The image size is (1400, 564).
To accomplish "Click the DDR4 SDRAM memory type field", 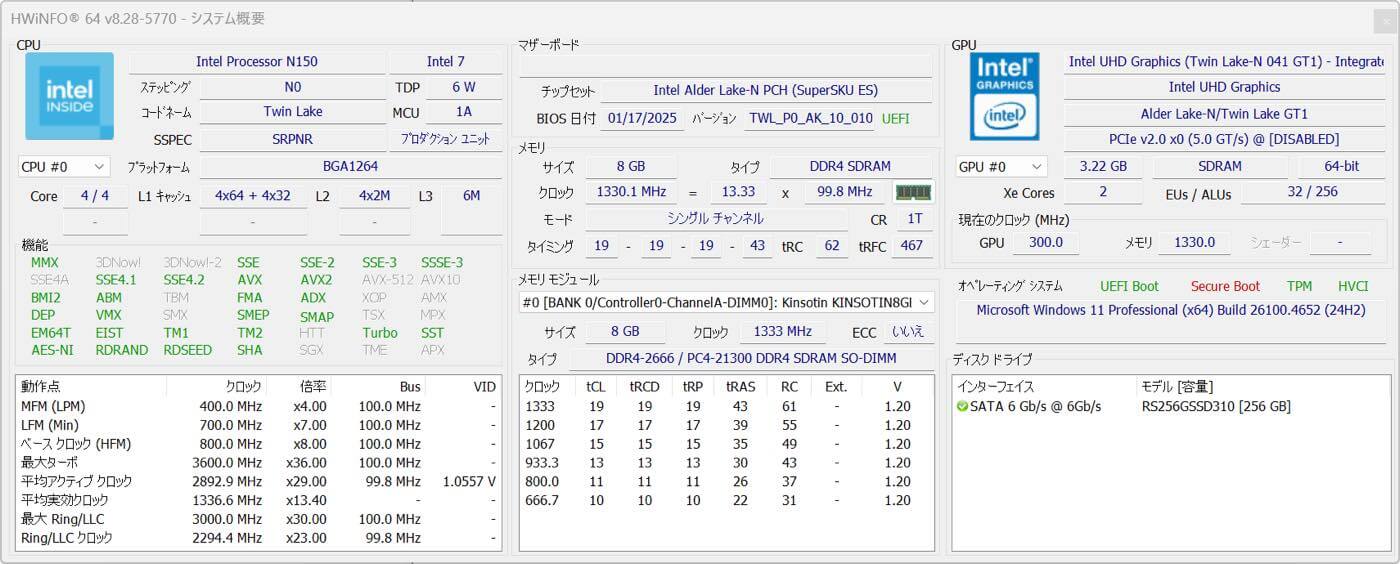I will (850, 167).
